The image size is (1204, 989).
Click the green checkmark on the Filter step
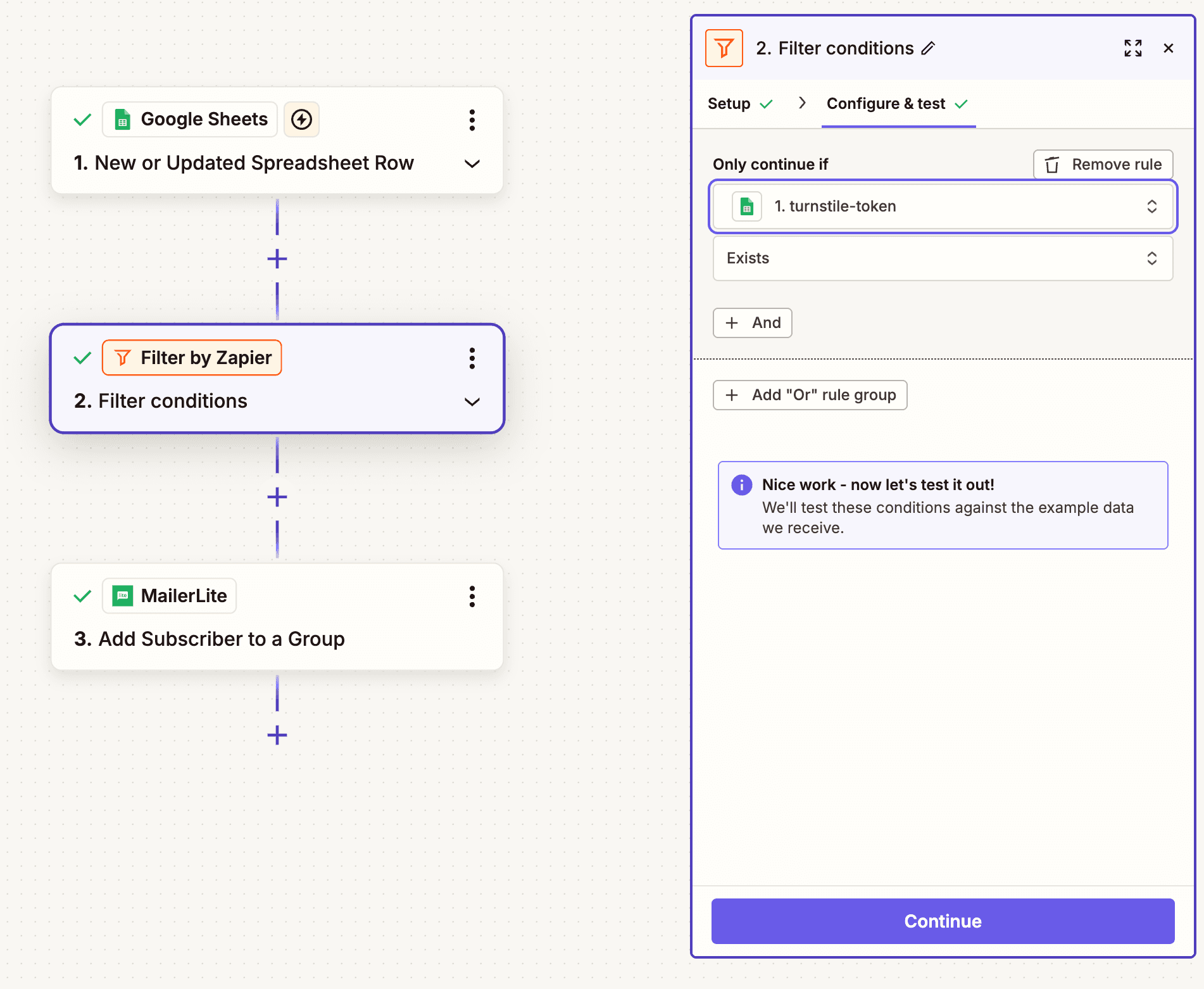83,358
